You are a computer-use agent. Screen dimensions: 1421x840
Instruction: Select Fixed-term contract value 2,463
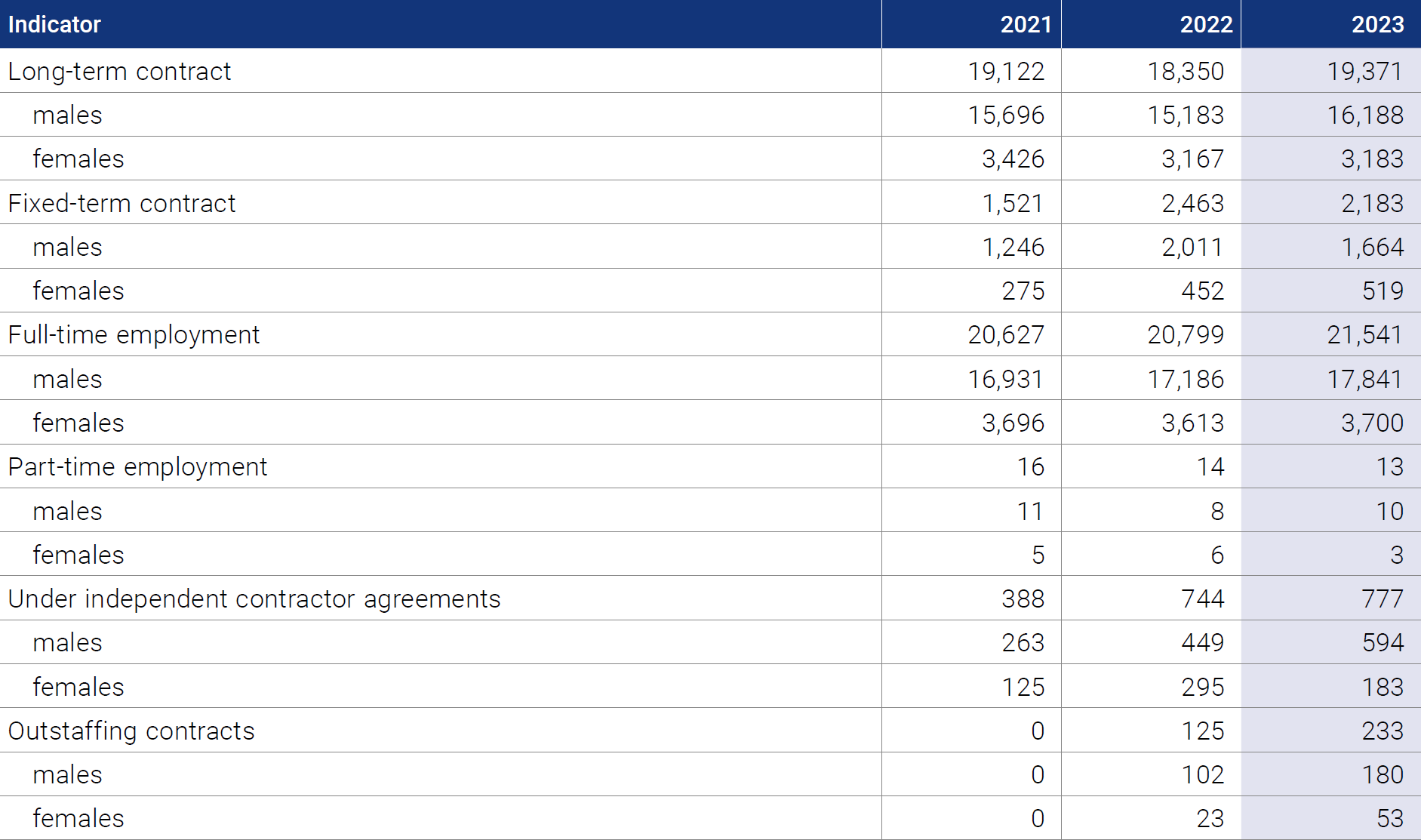[x=1192, y=203]
